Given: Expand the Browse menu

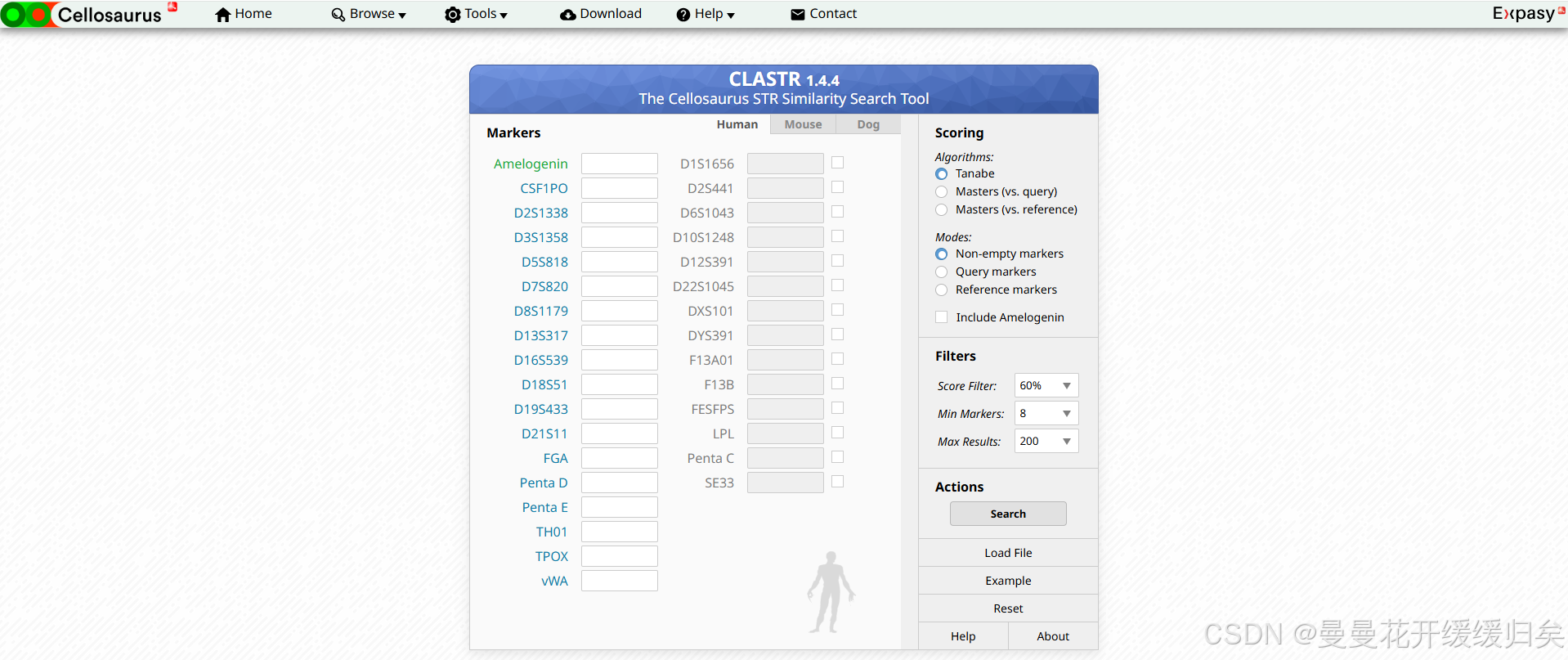Looking at the screenshot, I should (369, 14).
